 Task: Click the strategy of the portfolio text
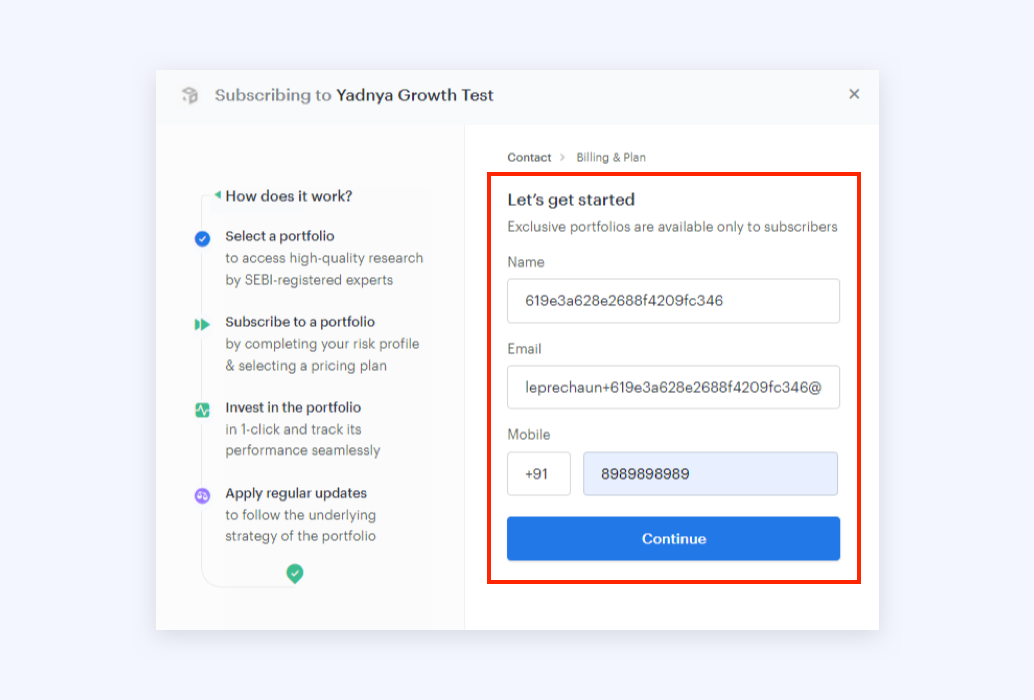tap(301, 536)
